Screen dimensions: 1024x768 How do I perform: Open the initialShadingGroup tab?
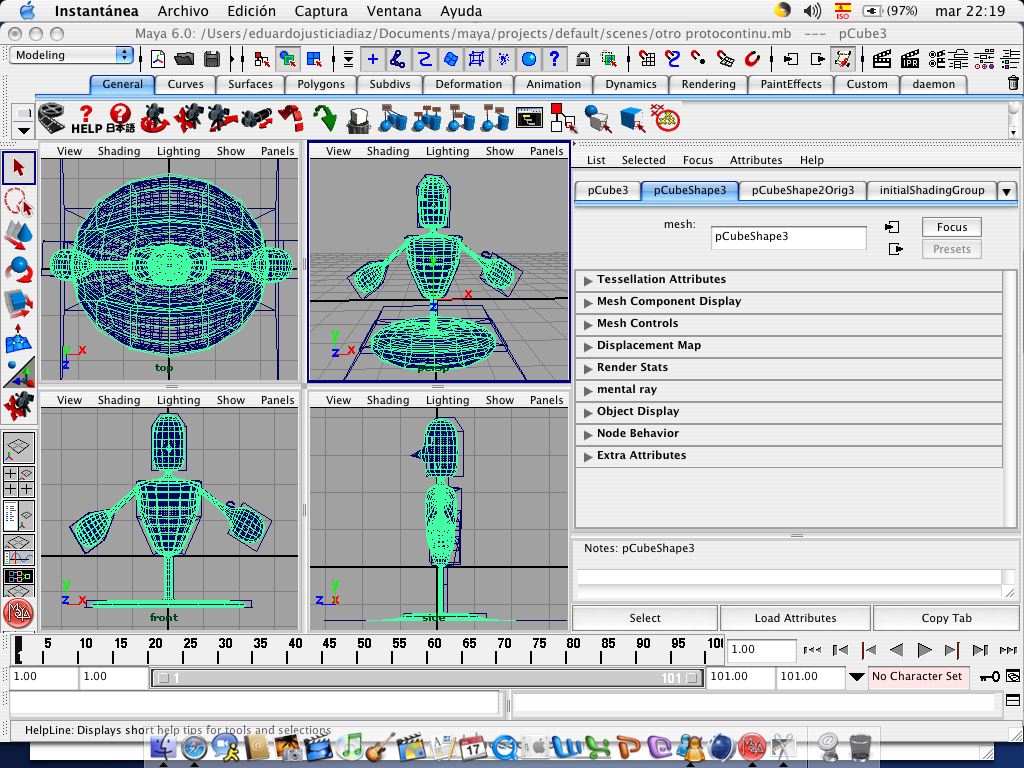point(932,190)
